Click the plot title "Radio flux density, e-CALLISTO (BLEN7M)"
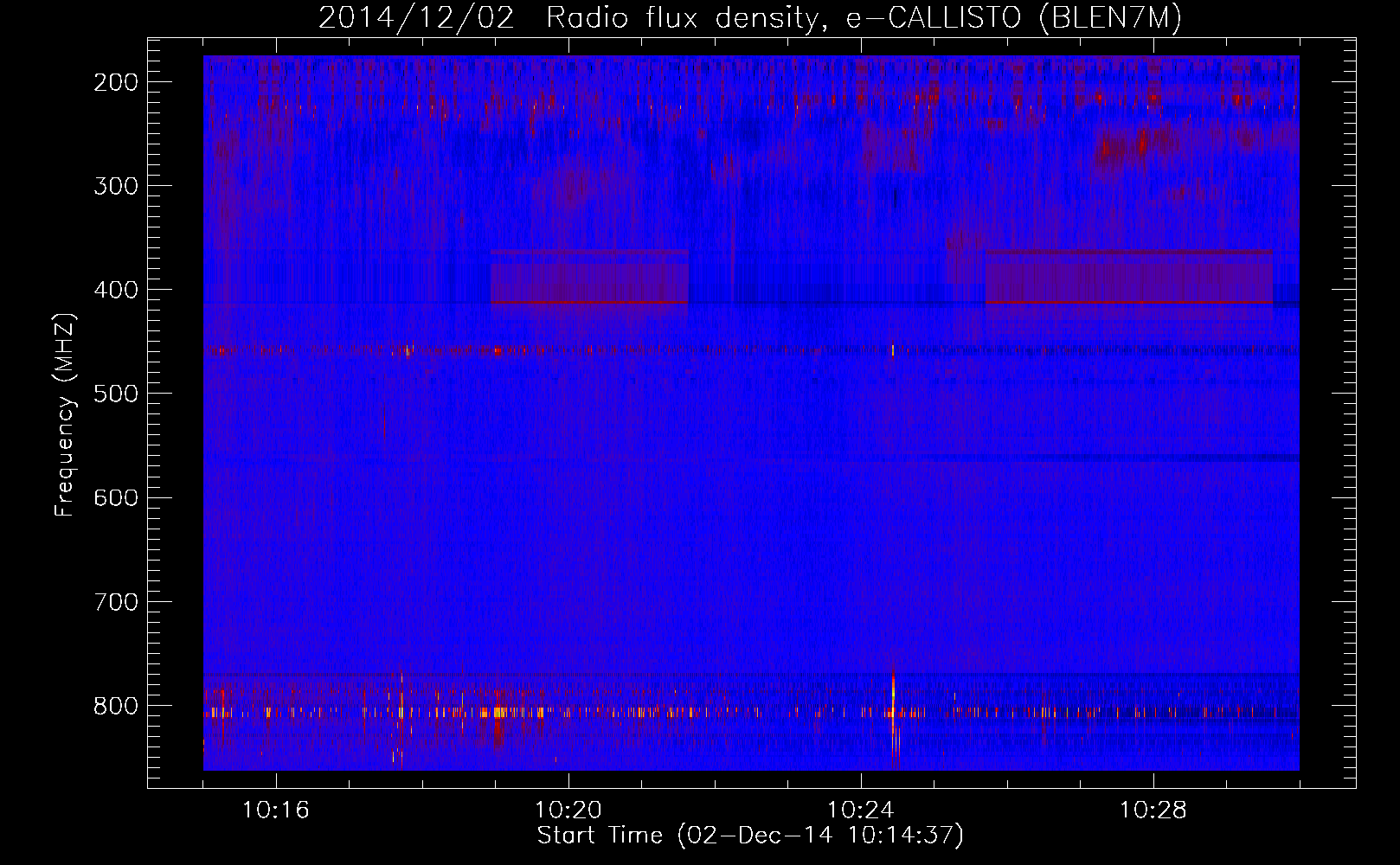 click(864, 18)
